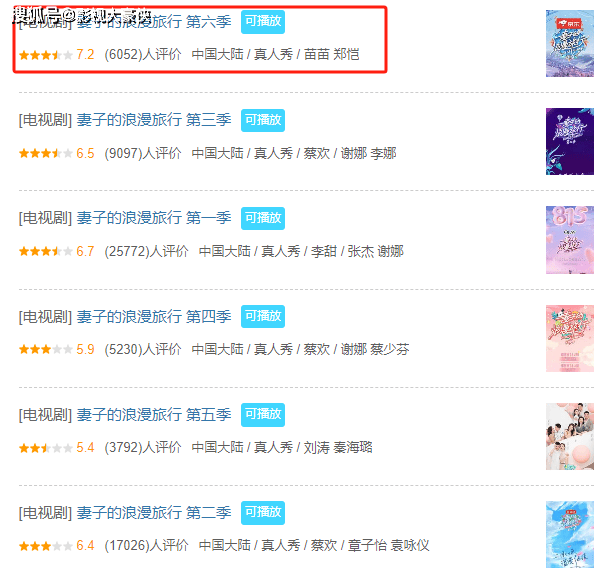
Task: Click 可播放 badge for 第五季
Action: (263, 415)
